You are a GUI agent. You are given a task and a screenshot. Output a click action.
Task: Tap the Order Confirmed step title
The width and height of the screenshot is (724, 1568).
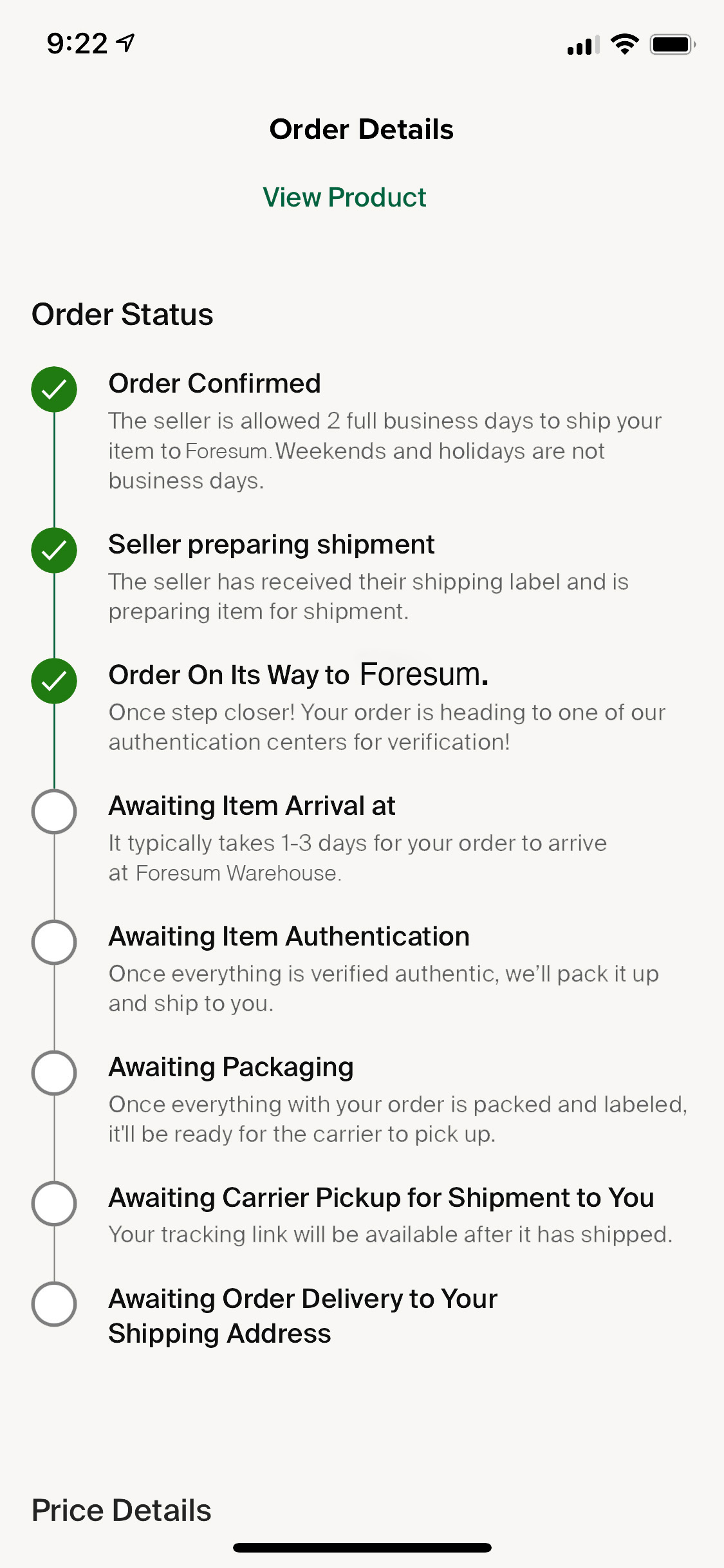[x=214, y=384]
